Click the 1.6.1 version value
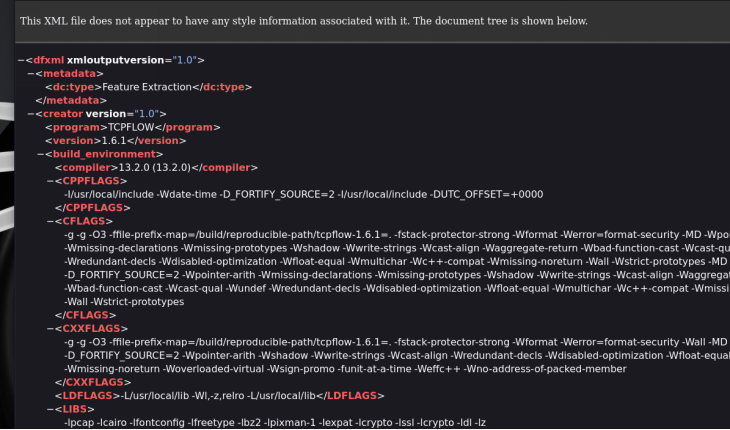Image resolution: width=730 pixels, height=430 pixels. [x=119, y=141]
